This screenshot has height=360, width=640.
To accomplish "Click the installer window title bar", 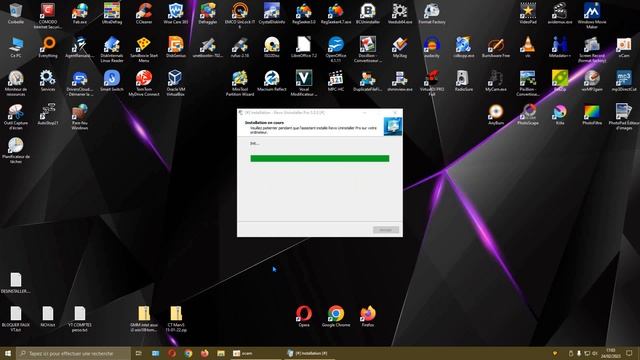I will tap(320, 112).
